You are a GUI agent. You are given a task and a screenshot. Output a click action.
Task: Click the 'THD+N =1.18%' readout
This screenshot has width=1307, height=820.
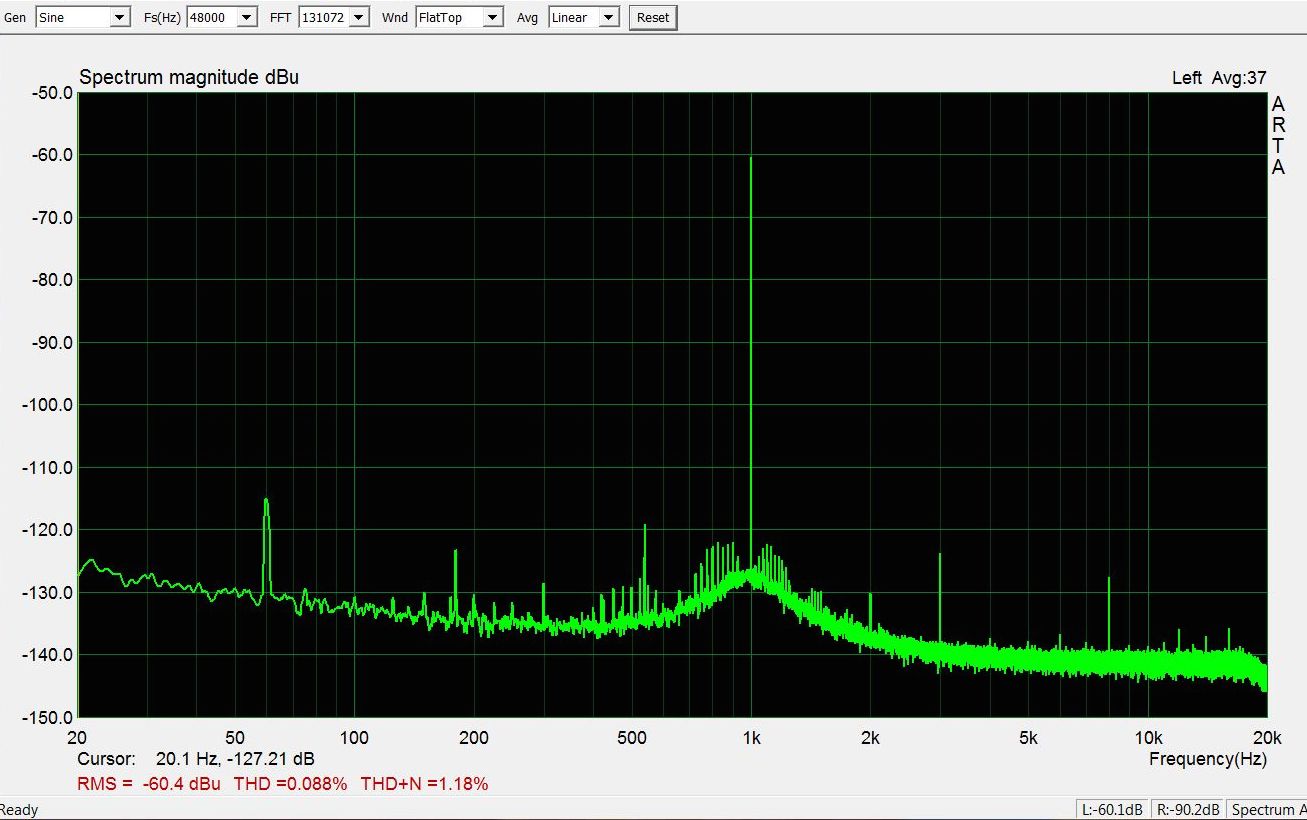click(424, 784)
